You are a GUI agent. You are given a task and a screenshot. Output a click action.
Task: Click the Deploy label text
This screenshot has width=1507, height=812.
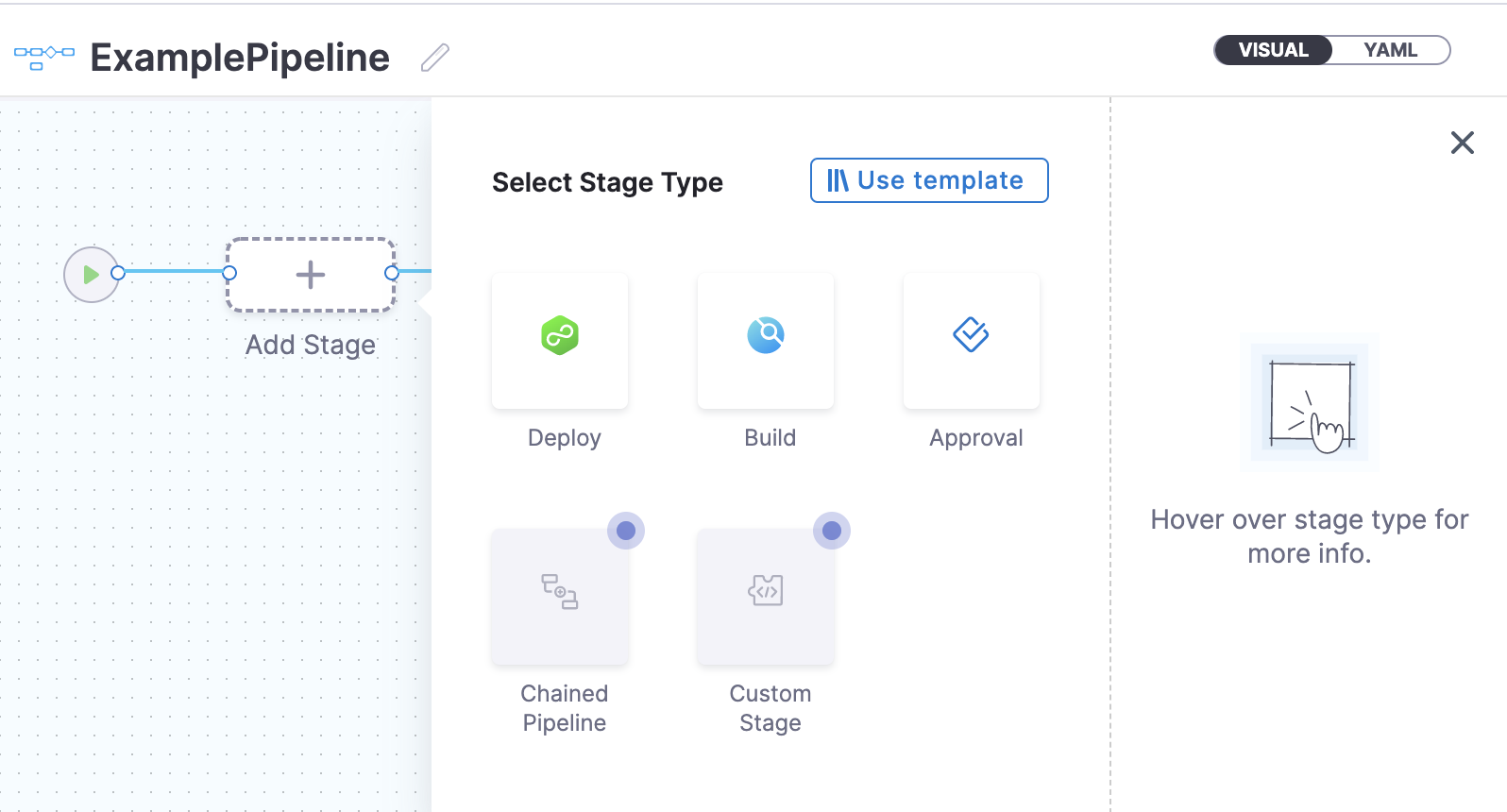(565, 438)
